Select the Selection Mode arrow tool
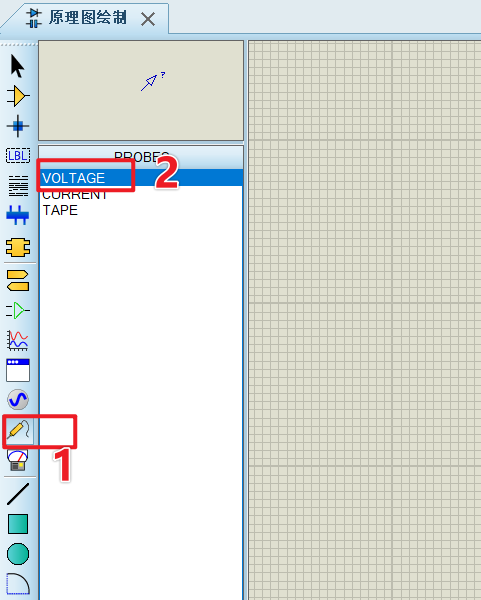Image resolution: width=481 pixels, height=600 pixels. click(18, 66)
